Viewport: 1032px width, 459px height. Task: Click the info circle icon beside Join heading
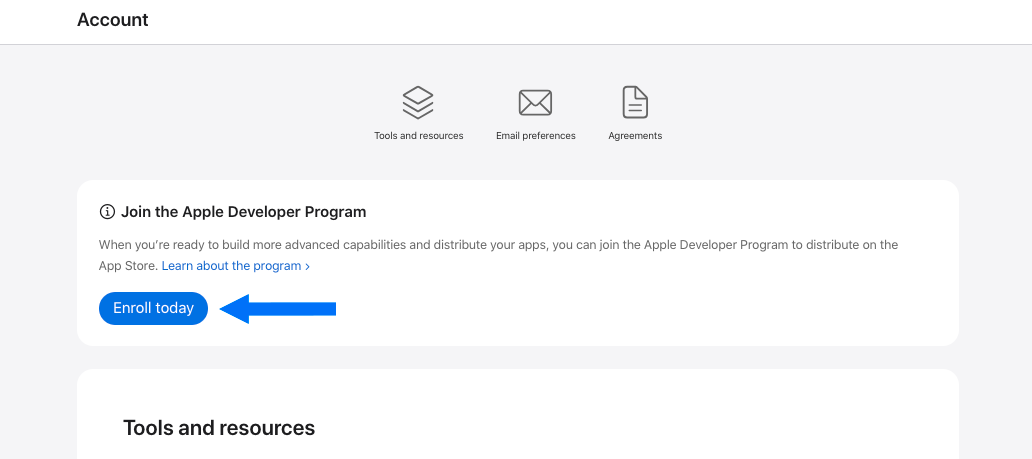click(x=107, y=212)
